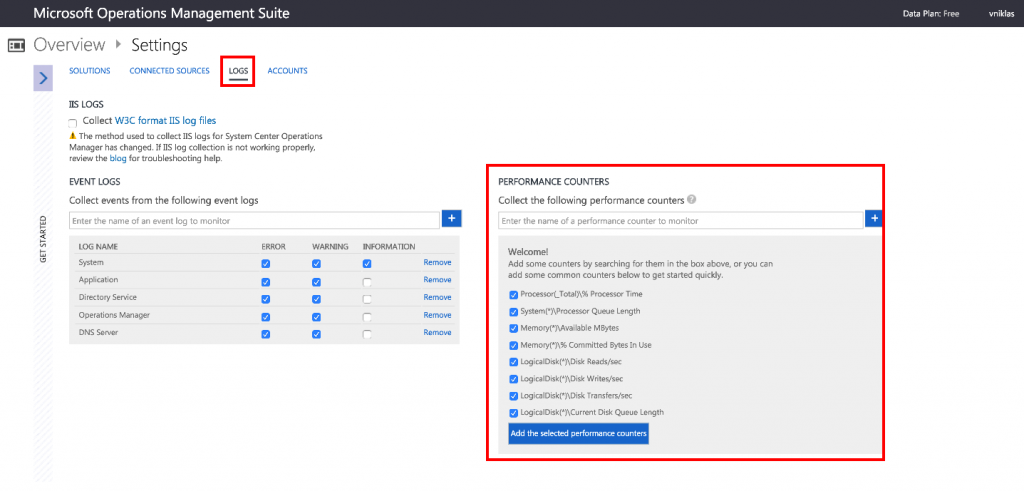Focus the performance counter name input field
Viewport: 1024px width, 491px height.
point(680,221)
